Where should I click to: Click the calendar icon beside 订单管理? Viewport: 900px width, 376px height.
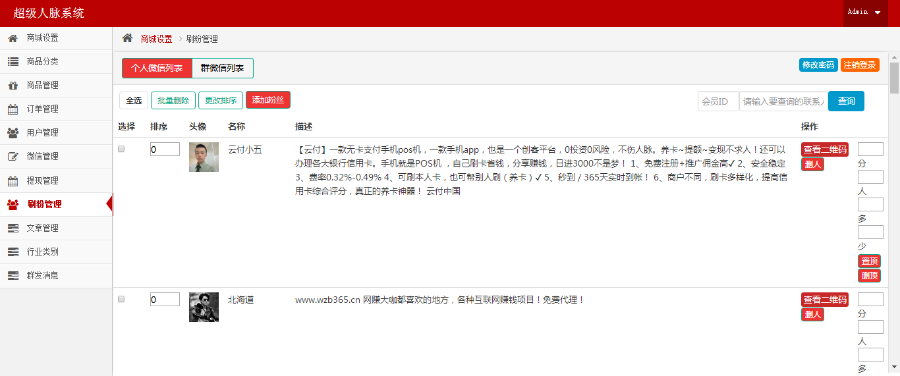tap(13, 109)
